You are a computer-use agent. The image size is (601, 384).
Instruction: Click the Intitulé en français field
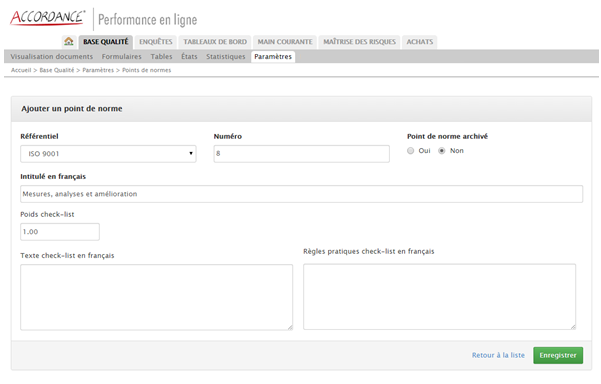(x=302, y=194)
